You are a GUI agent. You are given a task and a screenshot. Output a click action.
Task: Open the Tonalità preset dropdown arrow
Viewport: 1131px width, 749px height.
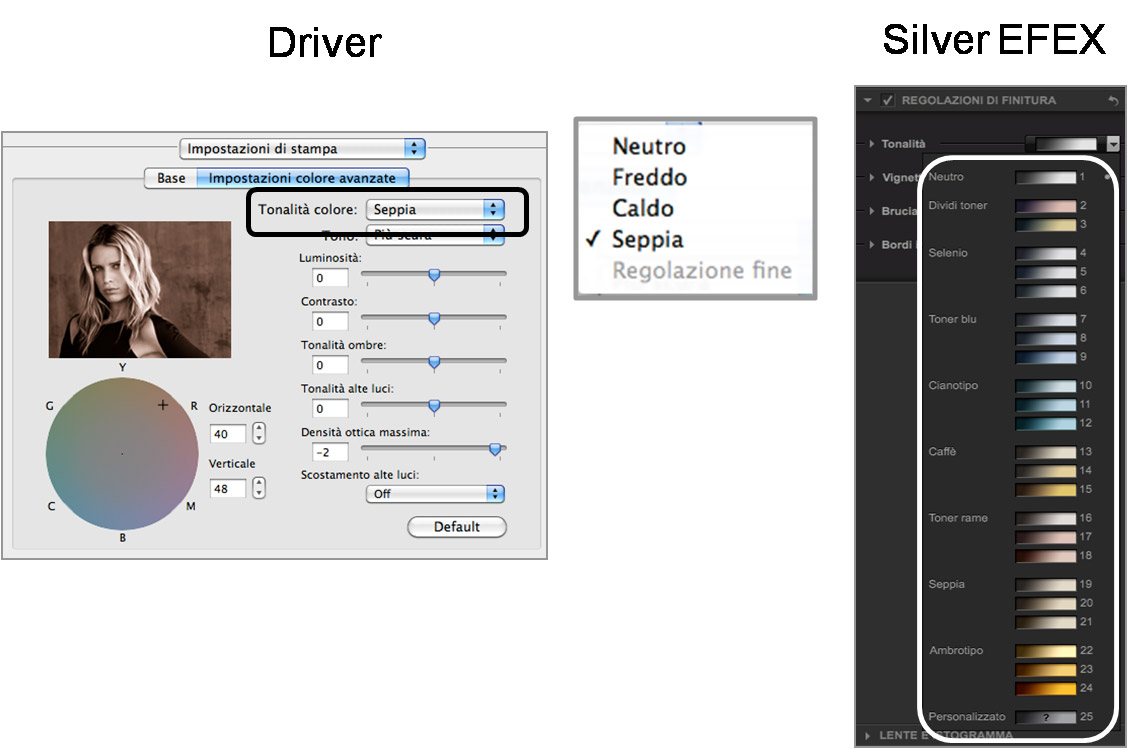tap(1113, 144)
